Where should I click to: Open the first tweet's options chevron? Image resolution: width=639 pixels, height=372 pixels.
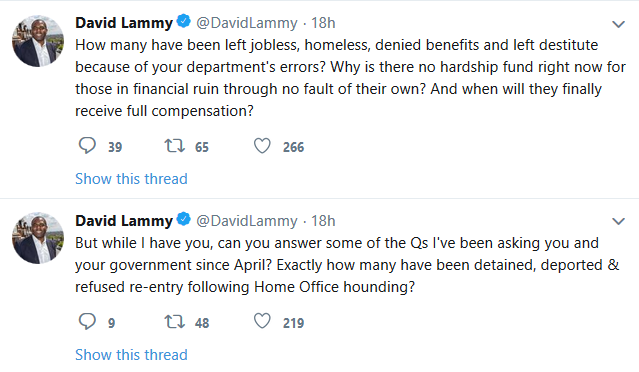[618, 24]
